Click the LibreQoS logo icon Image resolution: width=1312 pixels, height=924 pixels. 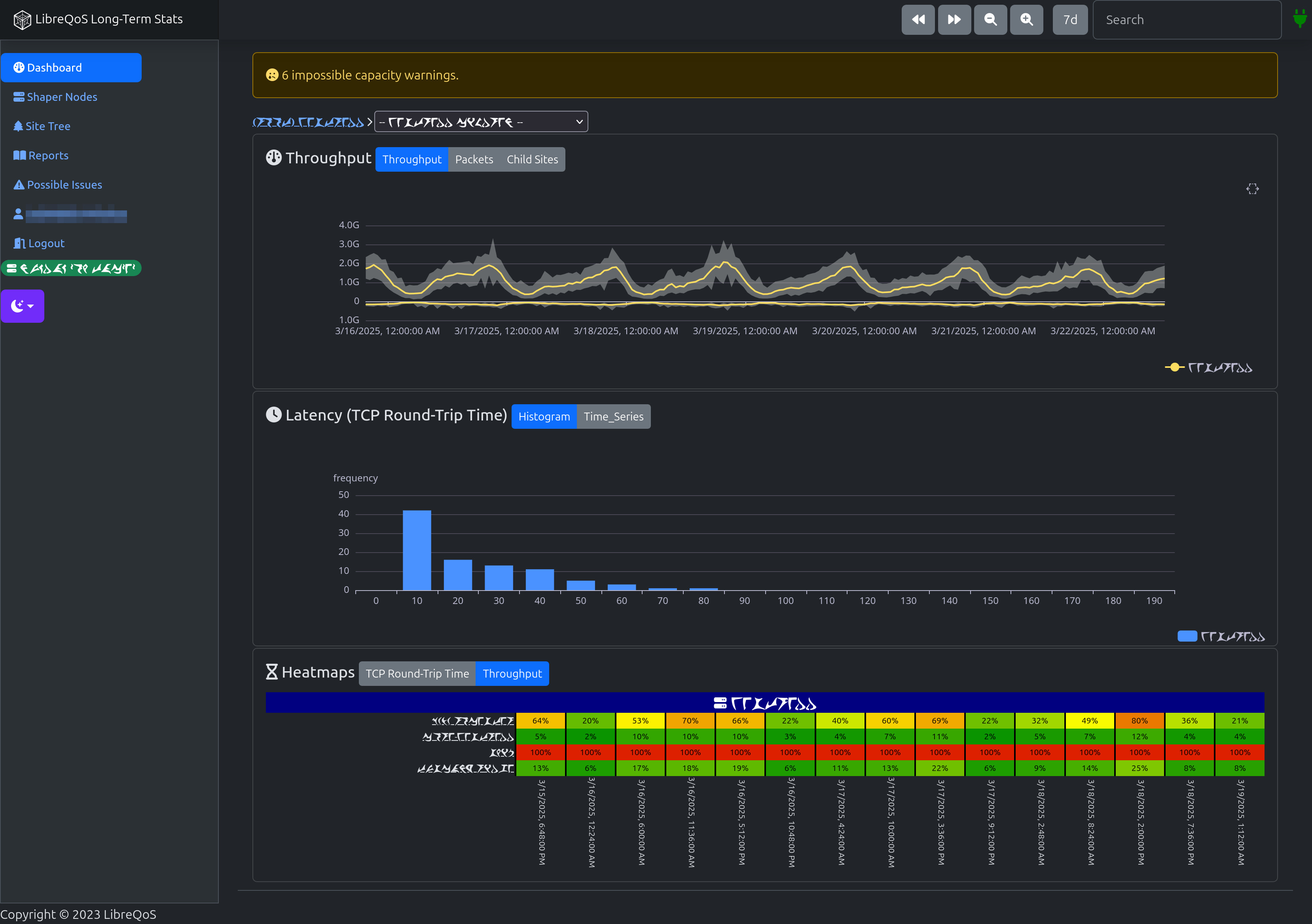pyautogui.click(x=22, y=20)
